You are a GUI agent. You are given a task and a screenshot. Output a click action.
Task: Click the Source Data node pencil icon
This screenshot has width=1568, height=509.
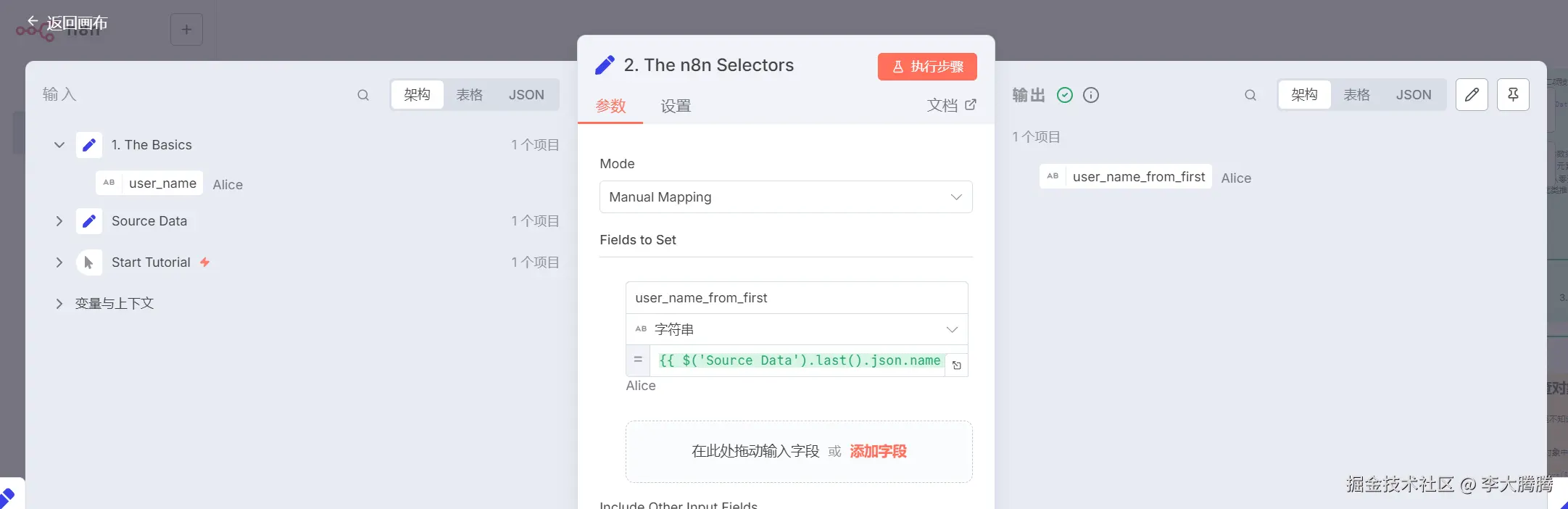pyautogui.click(x=89, y=221)
